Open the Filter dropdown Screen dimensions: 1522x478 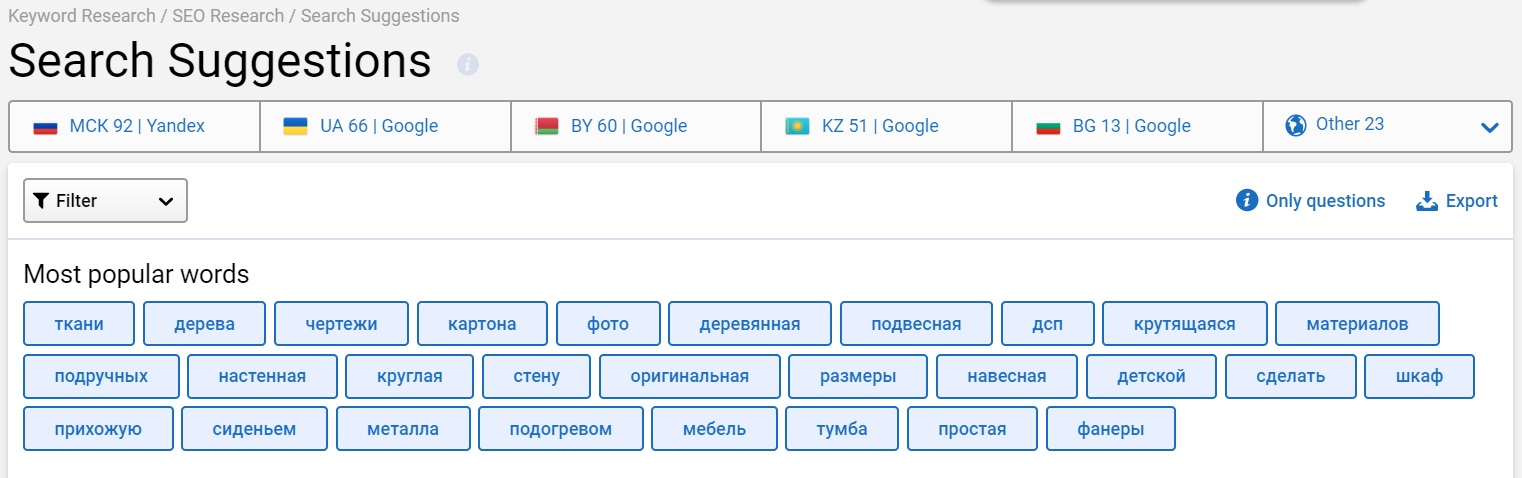click(105, 201)
